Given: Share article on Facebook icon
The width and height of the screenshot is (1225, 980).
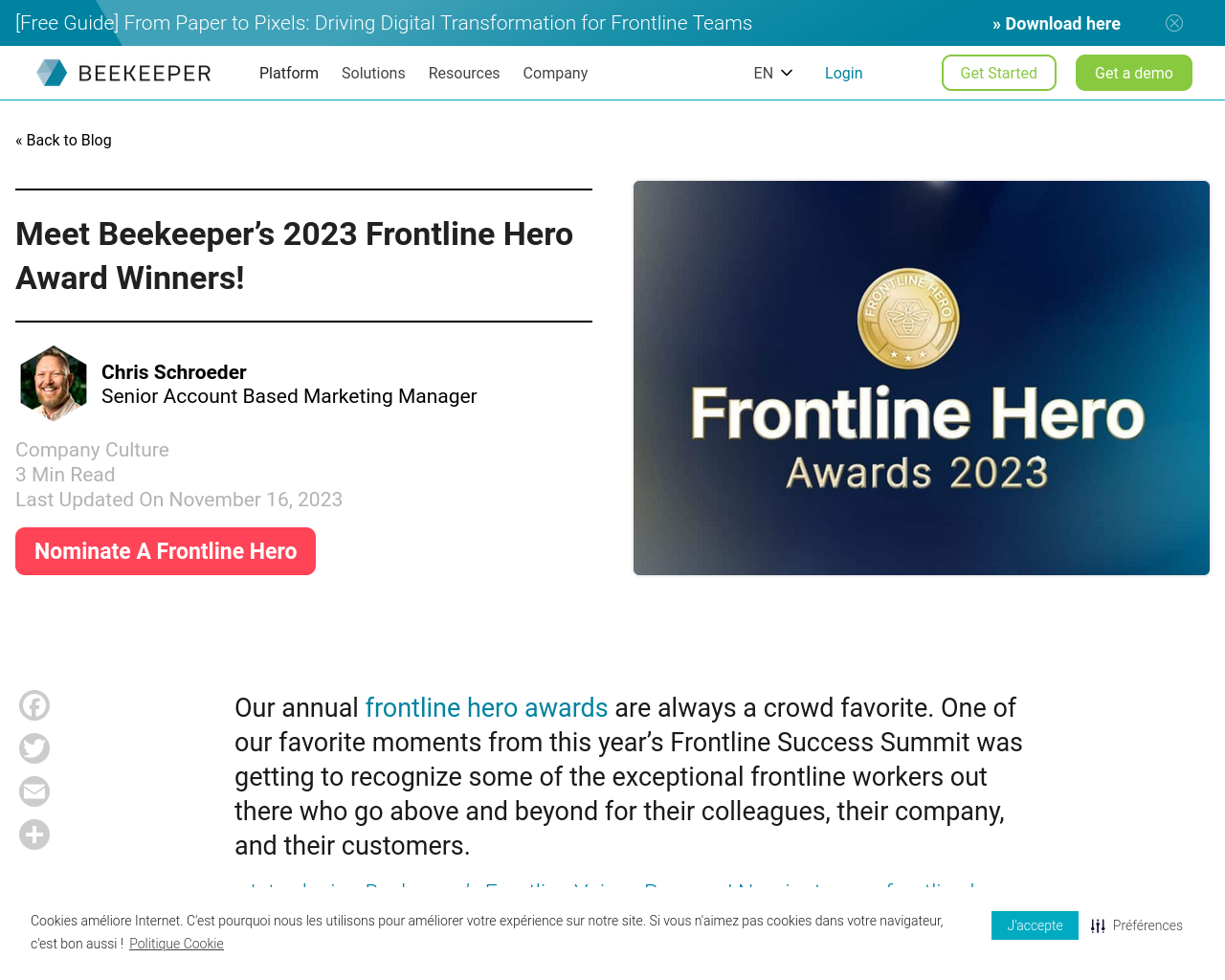Looking at the screenshot, I should click(x=34, y=705).
